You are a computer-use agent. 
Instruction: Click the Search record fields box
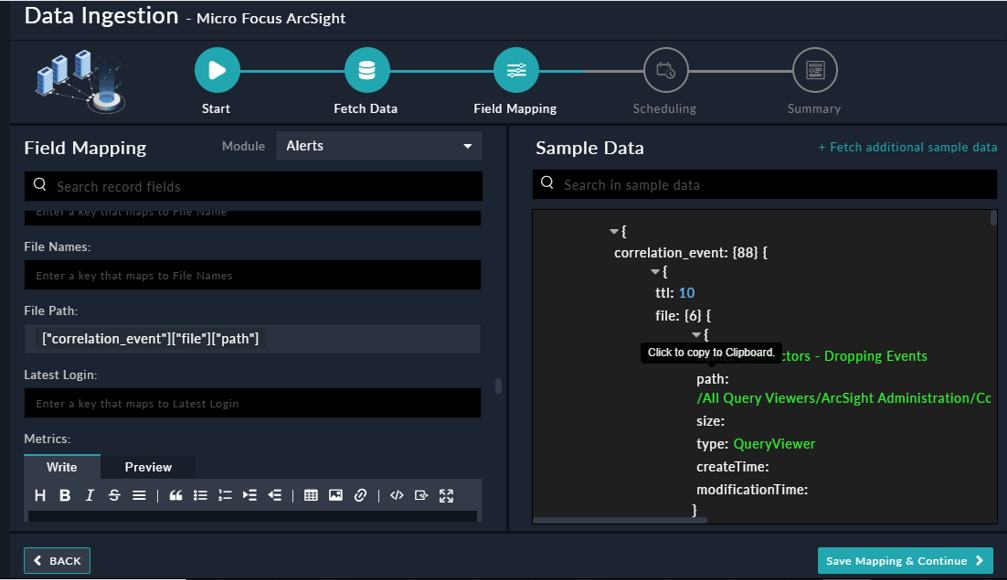(x=253, y=186)
